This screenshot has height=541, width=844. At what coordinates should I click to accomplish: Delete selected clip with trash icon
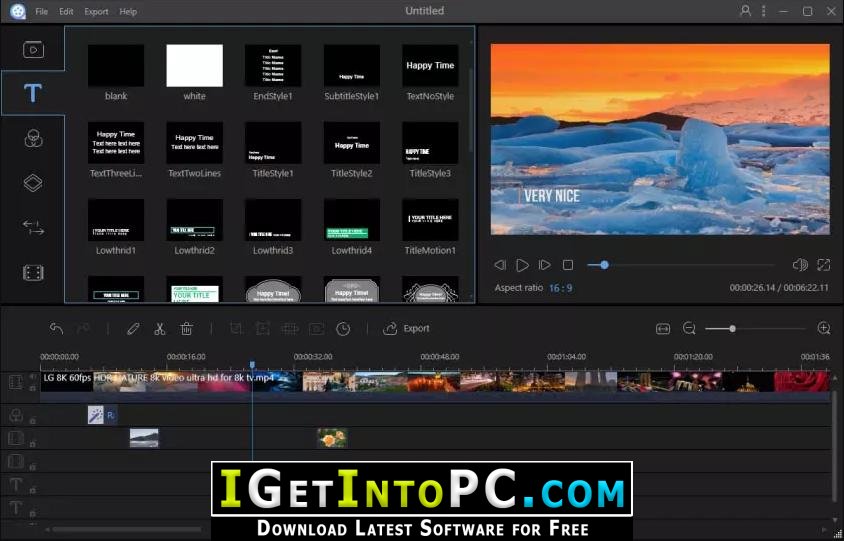point(186,328)
